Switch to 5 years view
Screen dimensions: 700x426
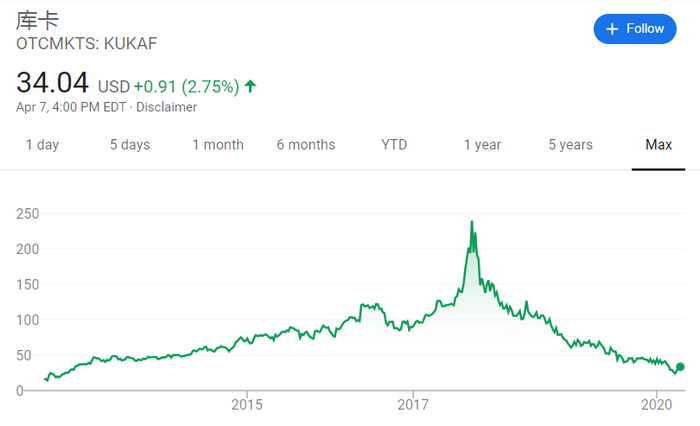tap(570, 145)
